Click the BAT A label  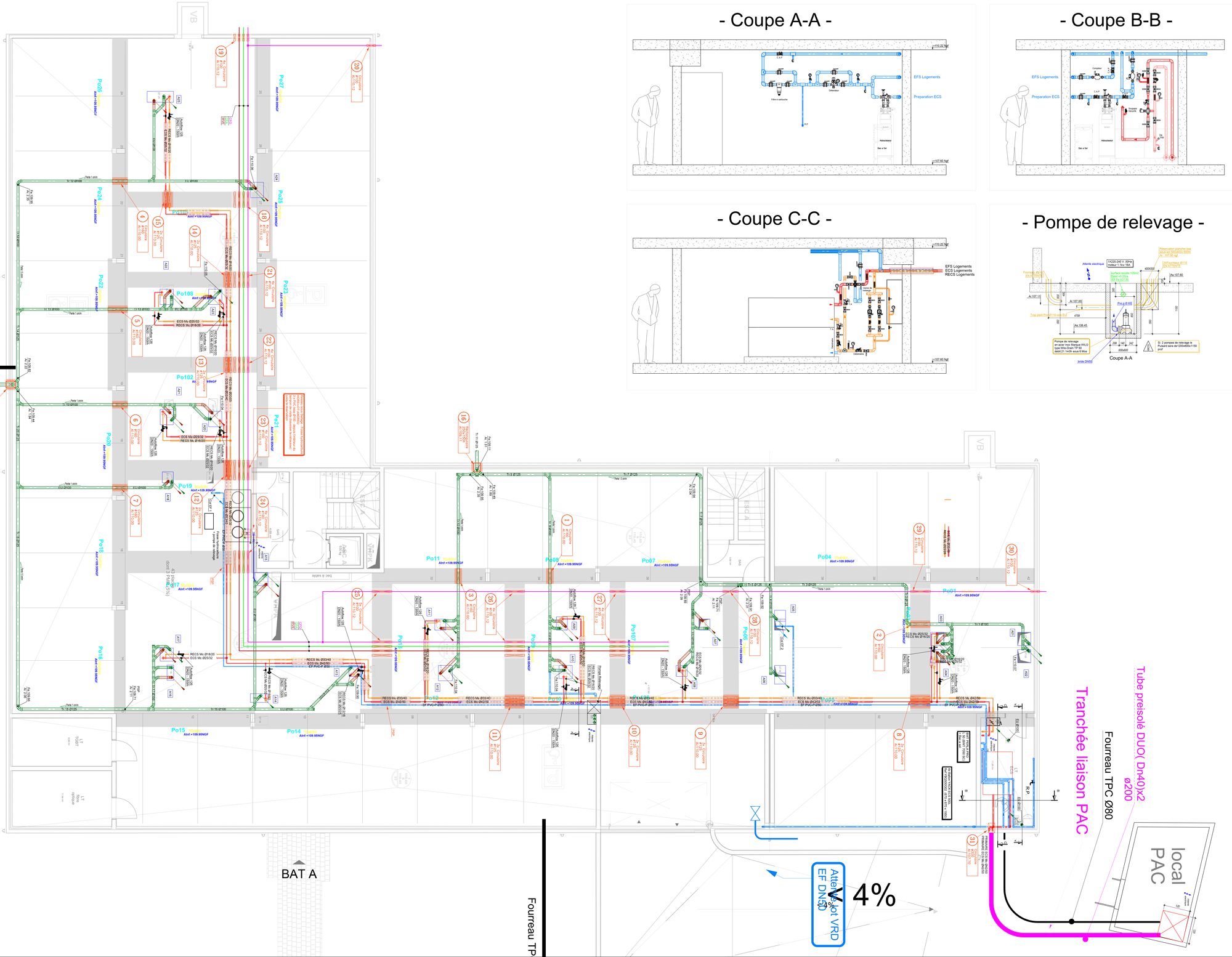click(299, 874)
